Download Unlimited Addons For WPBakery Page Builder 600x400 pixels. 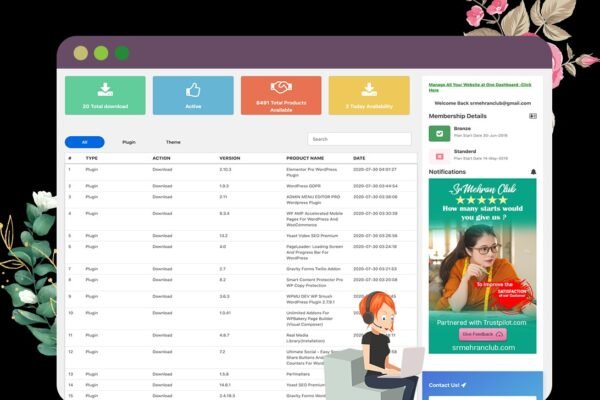[x=162, y=313]
